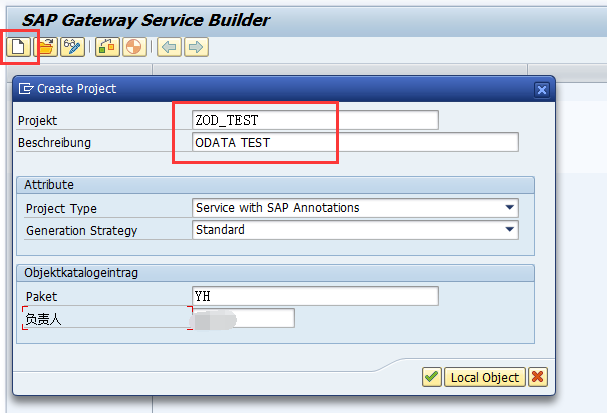Click the Create Project (new document) icon
607x413 pixels.
(18, 47)
